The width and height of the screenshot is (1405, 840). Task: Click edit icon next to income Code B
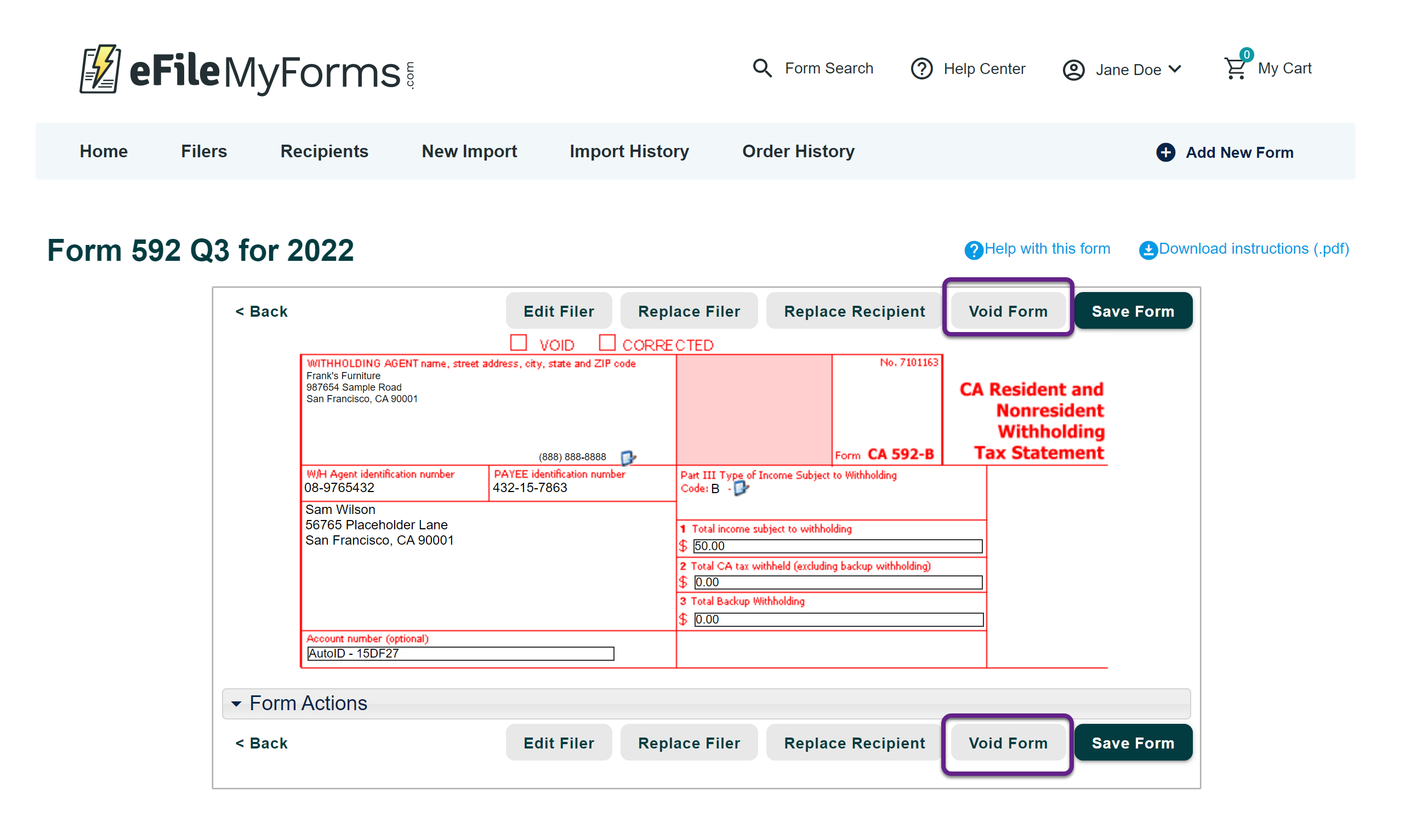click(741, 488)
